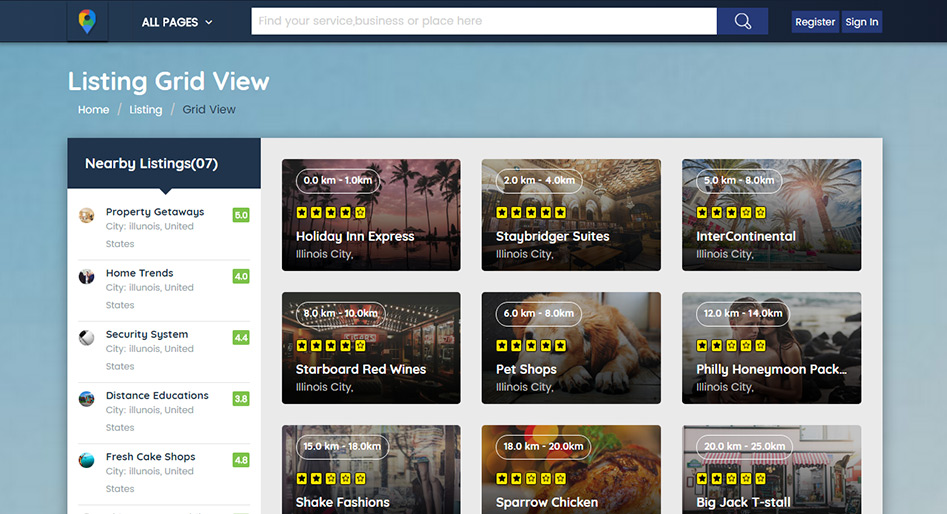Screen dimensions: 947x514
Task: Click the map pin site logo
Action: coord(87,21)
